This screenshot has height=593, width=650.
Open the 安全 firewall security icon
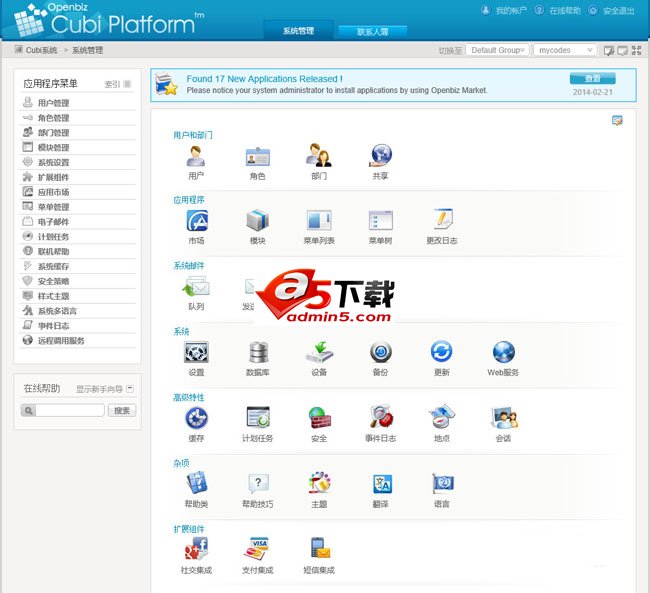click(319, 418)
